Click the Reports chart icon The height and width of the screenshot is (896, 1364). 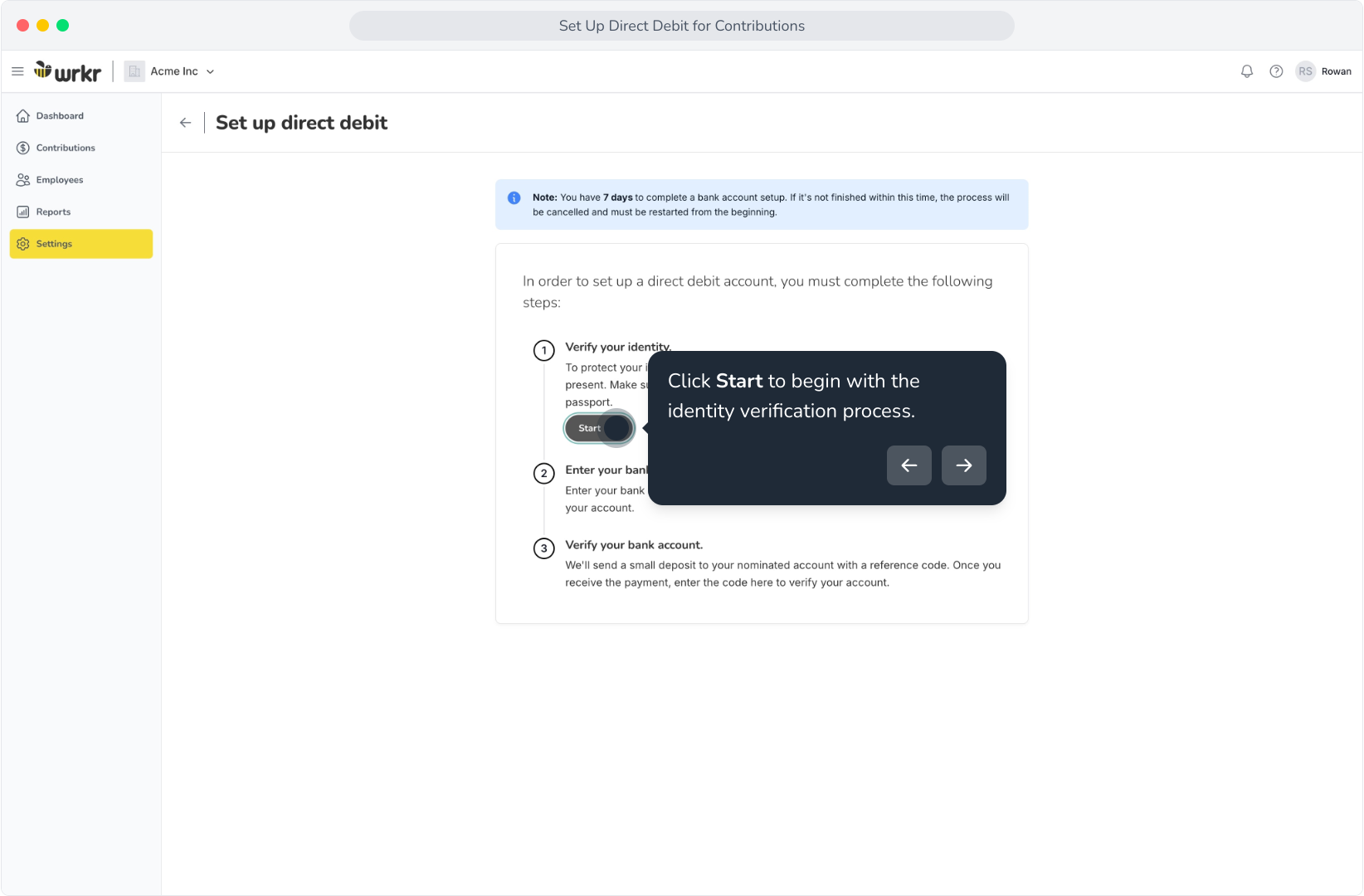pos(23,212)
